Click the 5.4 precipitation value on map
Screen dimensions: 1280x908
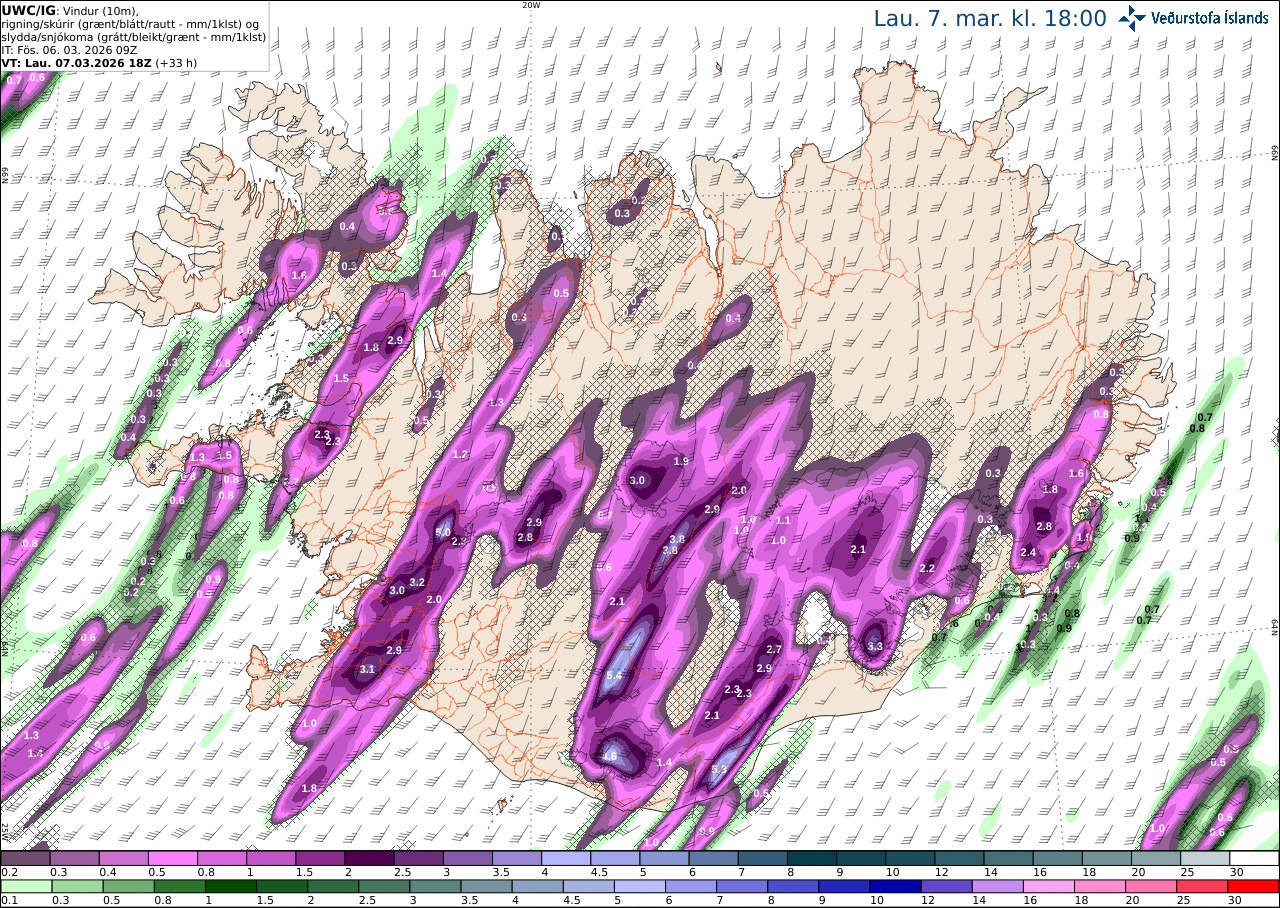pos(614,677)
